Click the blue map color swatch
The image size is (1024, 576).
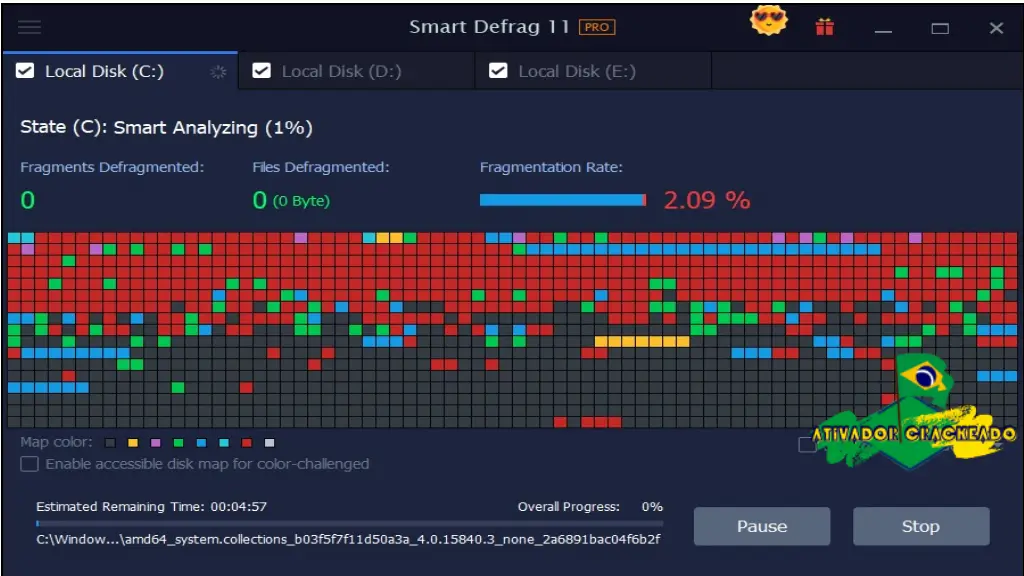[x=201, y=443]
